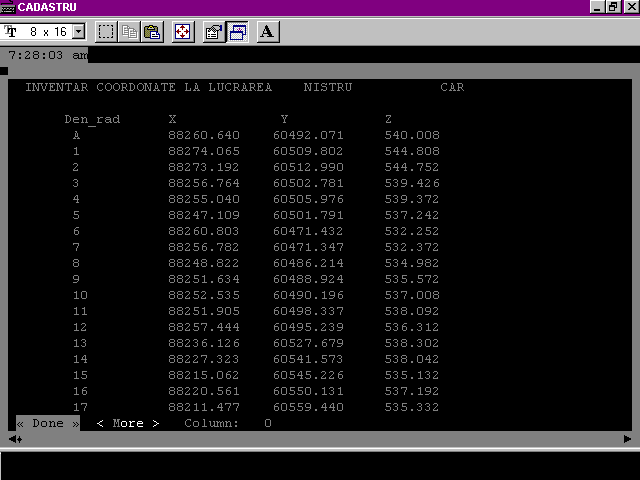The height and width of the screenshot is (480, 640).
Task: Click the Copy toolbar icon
Action: click(x=129, y=32)
